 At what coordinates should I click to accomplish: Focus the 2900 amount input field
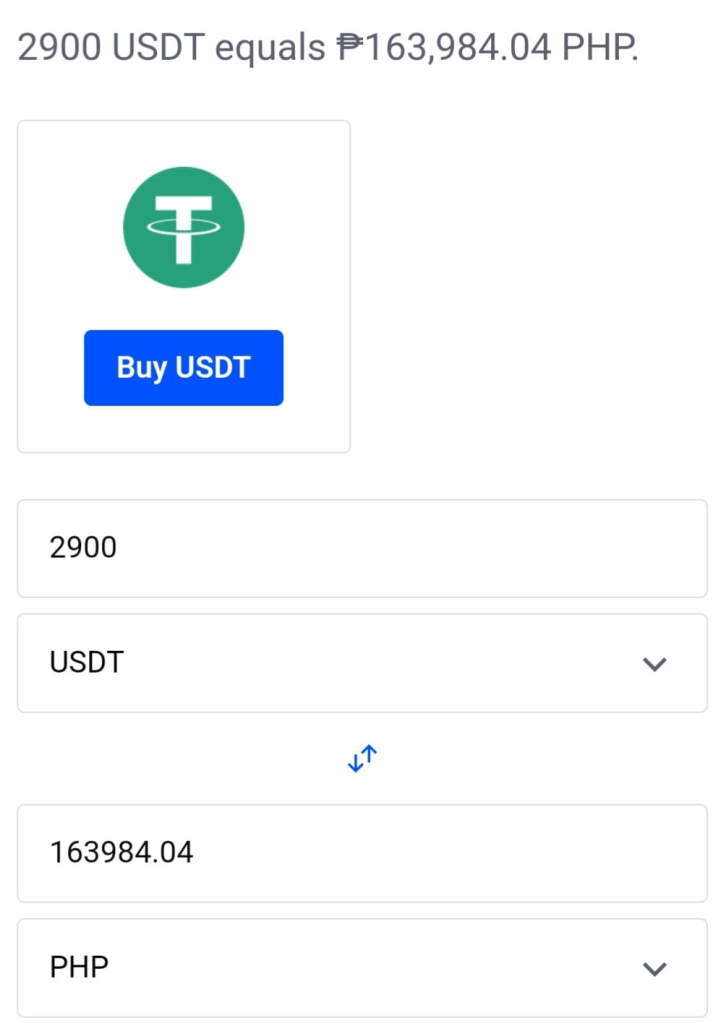click(x=362, y=549)
